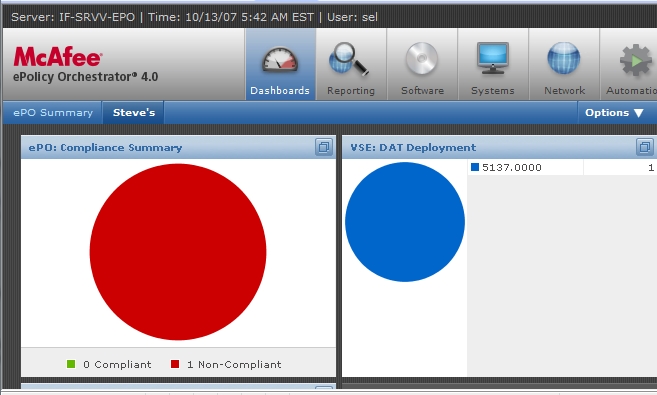Click red Non-Compliant legend swatch
This screenshot has height=395, width=657.
[175, 364]
